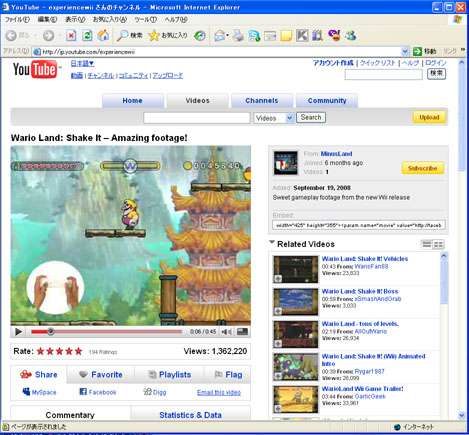Image resolution: width=469 pixels, height=435 pixels.
Task: Open the MinusLand uploader channel link
Action: (336, 154)
